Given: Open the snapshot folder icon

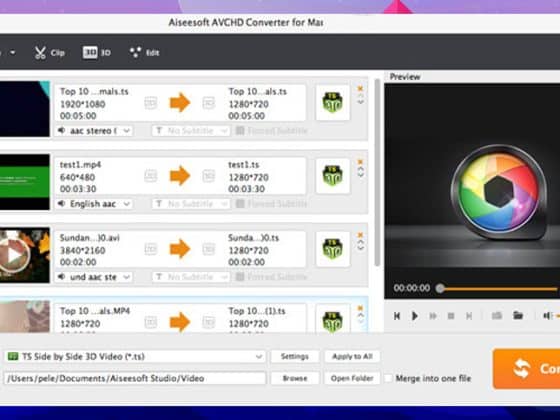Looking at the screenshot, I should (518, 315).
